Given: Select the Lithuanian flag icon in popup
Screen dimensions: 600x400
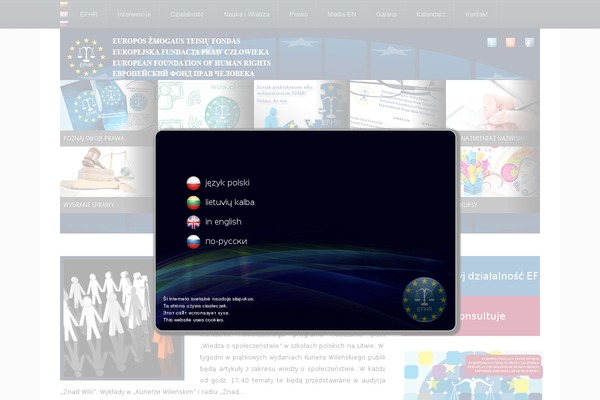Looking at the screenshot, I should 193,202.
